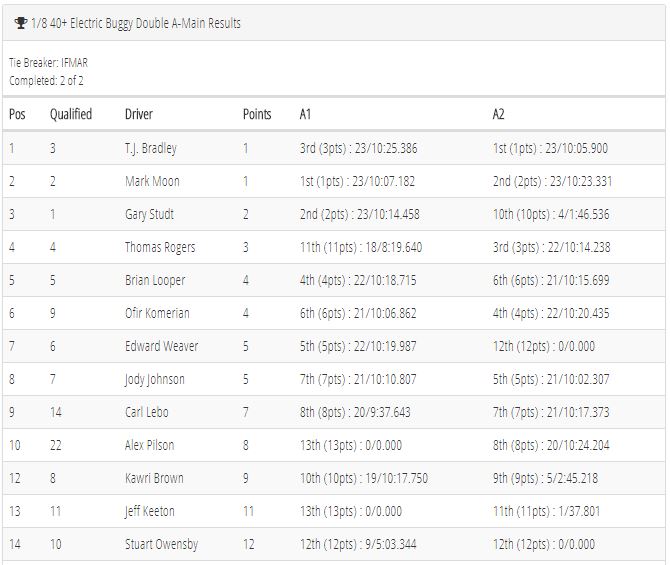Image resolution: width=670 pixels, height=565 pixels.
Task: Open Edward Weaver driver link
Action: [x=162, y=346]
